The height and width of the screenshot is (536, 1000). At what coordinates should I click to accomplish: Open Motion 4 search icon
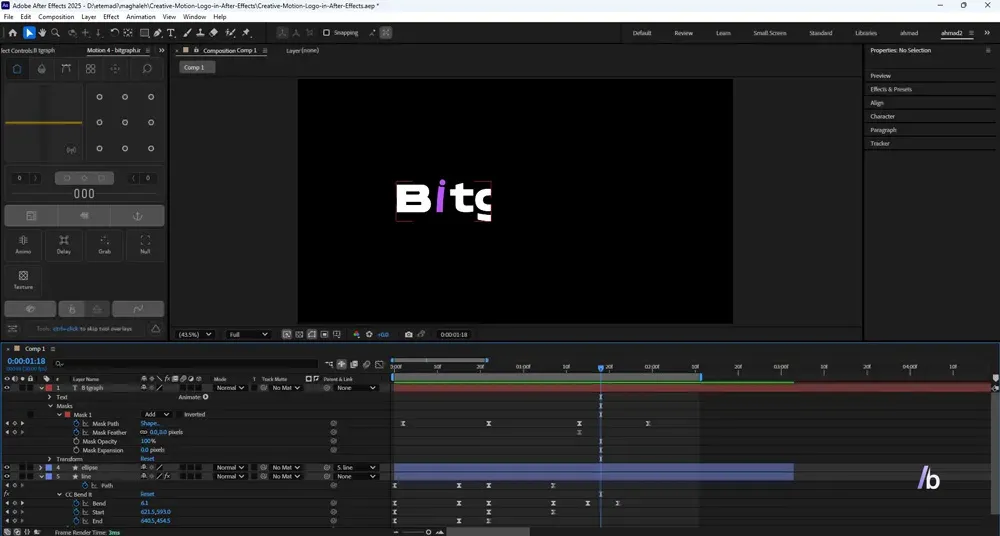147,69
